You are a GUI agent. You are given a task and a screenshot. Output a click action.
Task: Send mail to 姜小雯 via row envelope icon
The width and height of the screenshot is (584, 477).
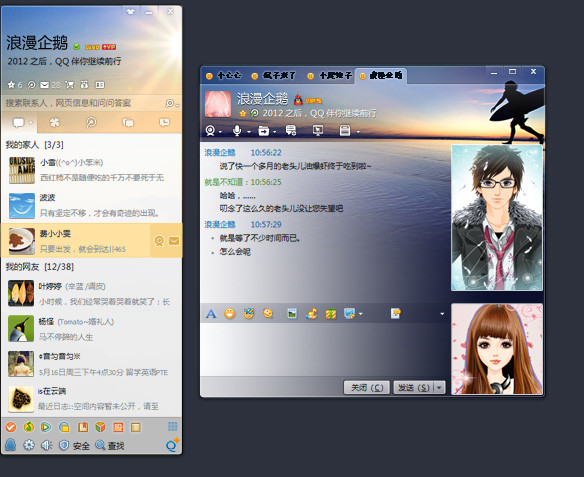pyautogui.click(x=174, y=241)
